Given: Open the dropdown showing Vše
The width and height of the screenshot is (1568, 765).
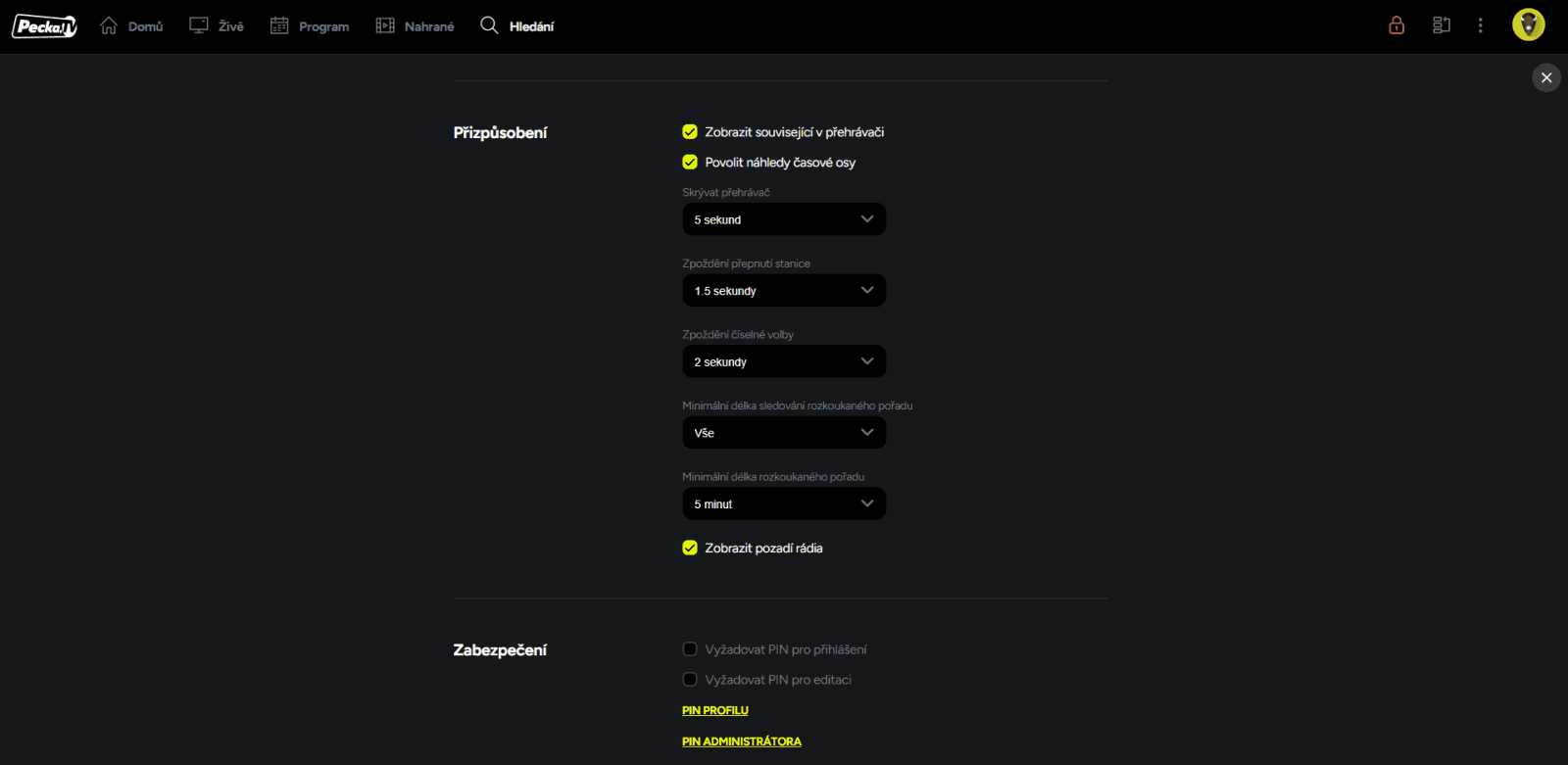Looking at the screenshot, I should tap(784, 432).
